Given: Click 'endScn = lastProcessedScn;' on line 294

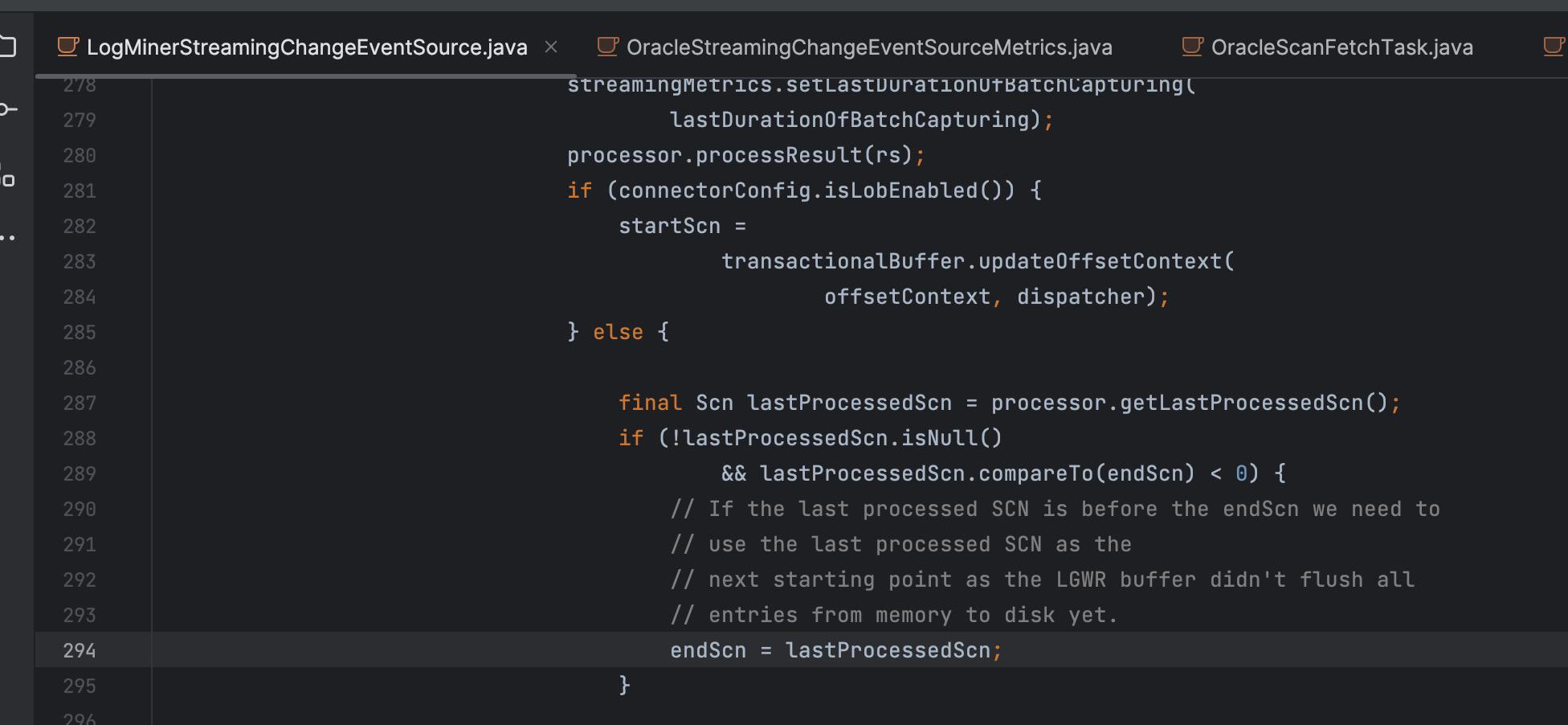Looking at the screenshot, I should [836, 650].
